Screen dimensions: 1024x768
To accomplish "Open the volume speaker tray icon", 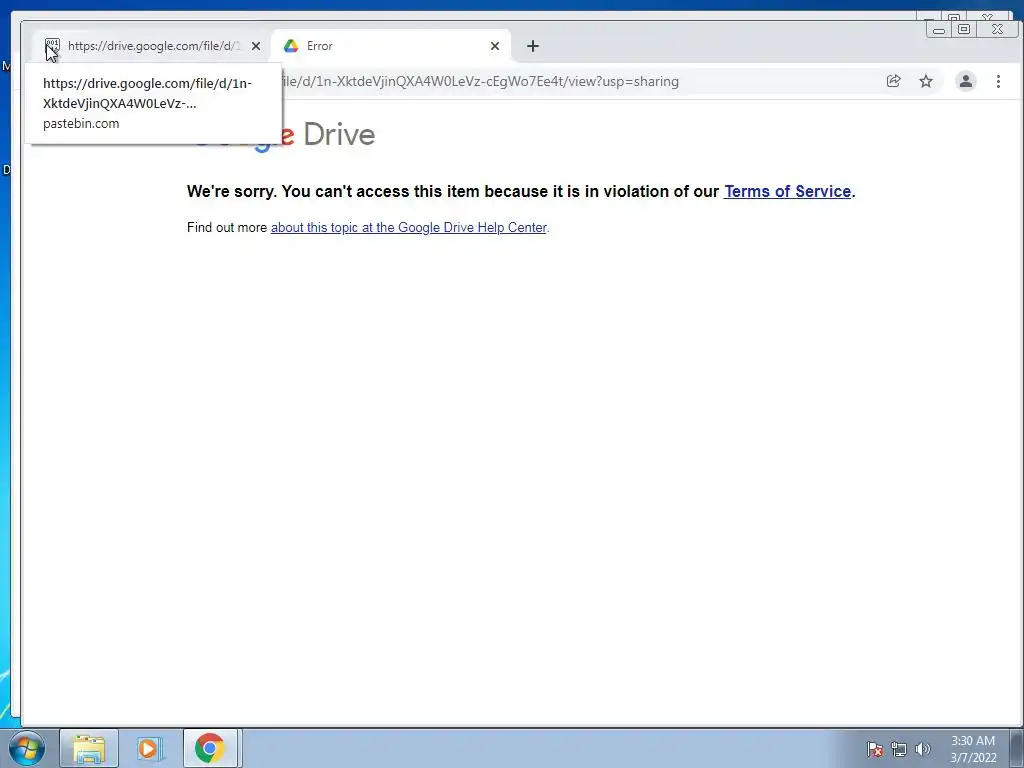I will (922, 749).
